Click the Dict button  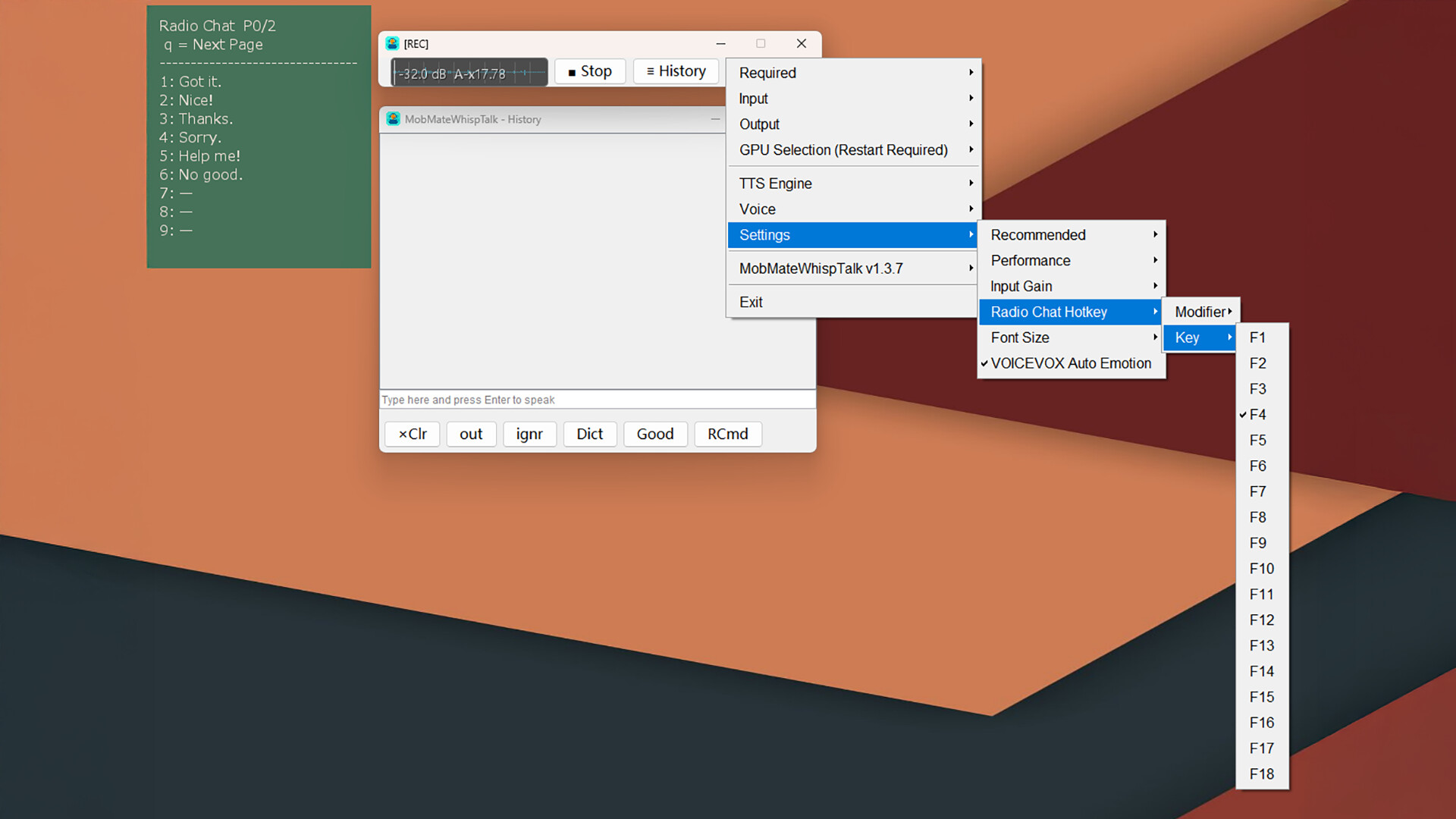[x=589, y=434]
